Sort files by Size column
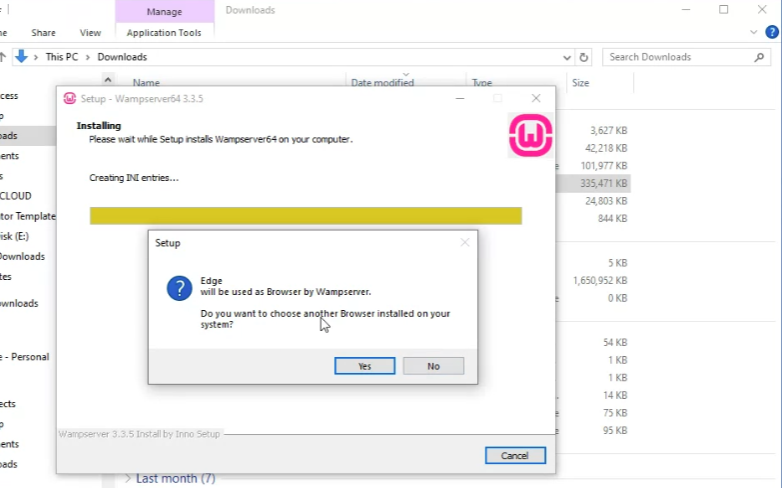 [581, 83]
